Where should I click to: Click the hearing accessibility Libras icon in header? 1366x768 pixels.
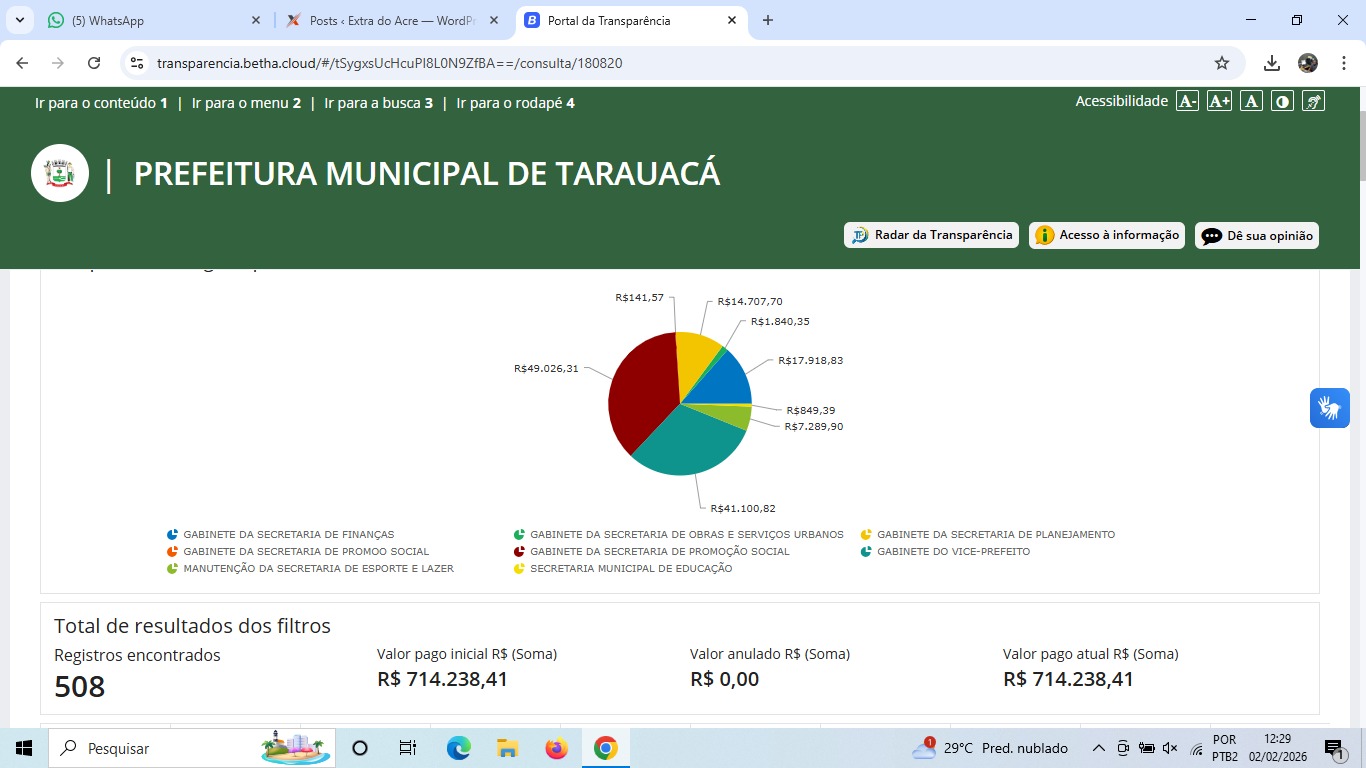point(1314,101)
